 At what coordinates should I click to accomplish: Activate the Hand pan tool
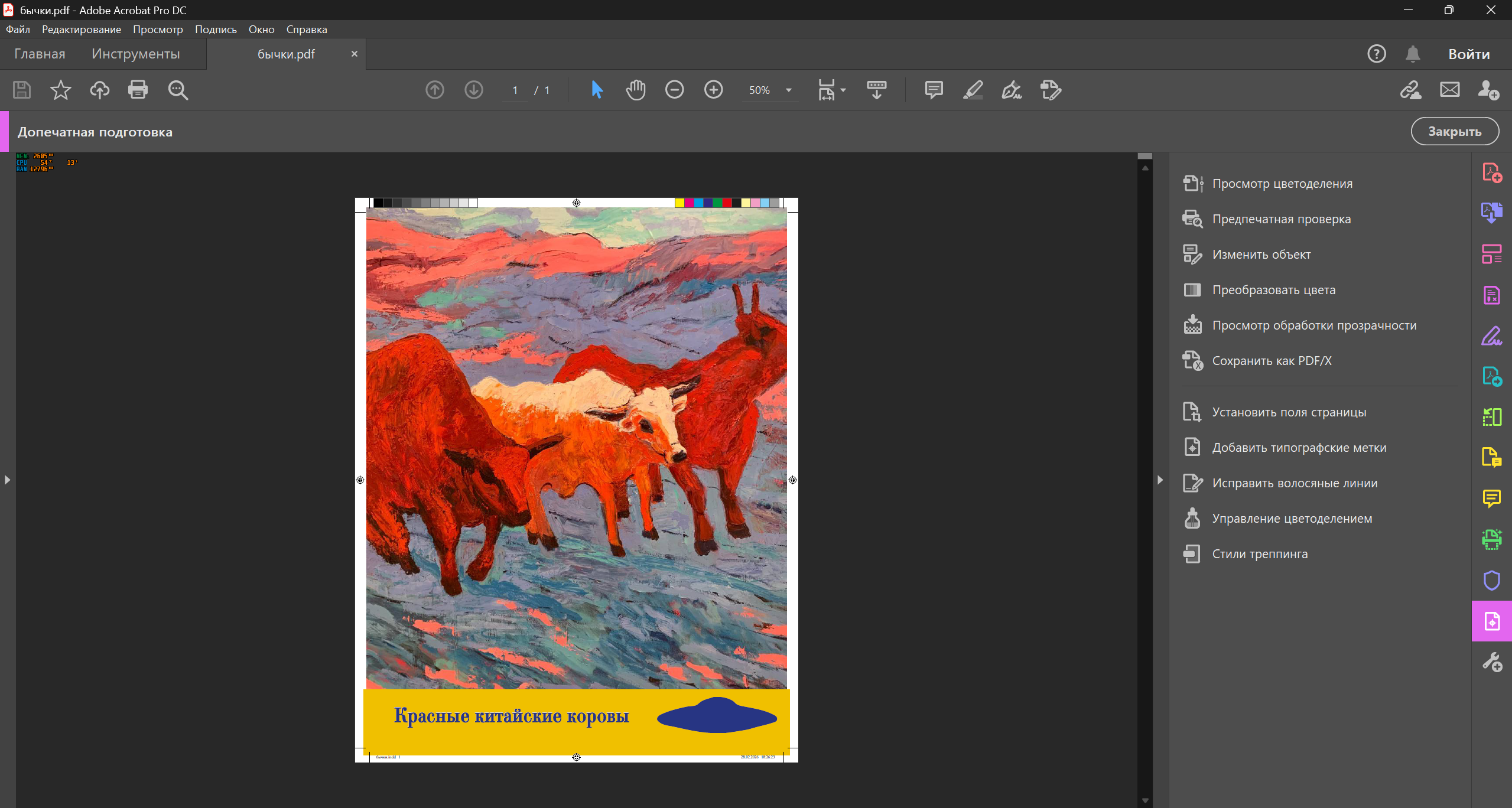coord(636,90)
